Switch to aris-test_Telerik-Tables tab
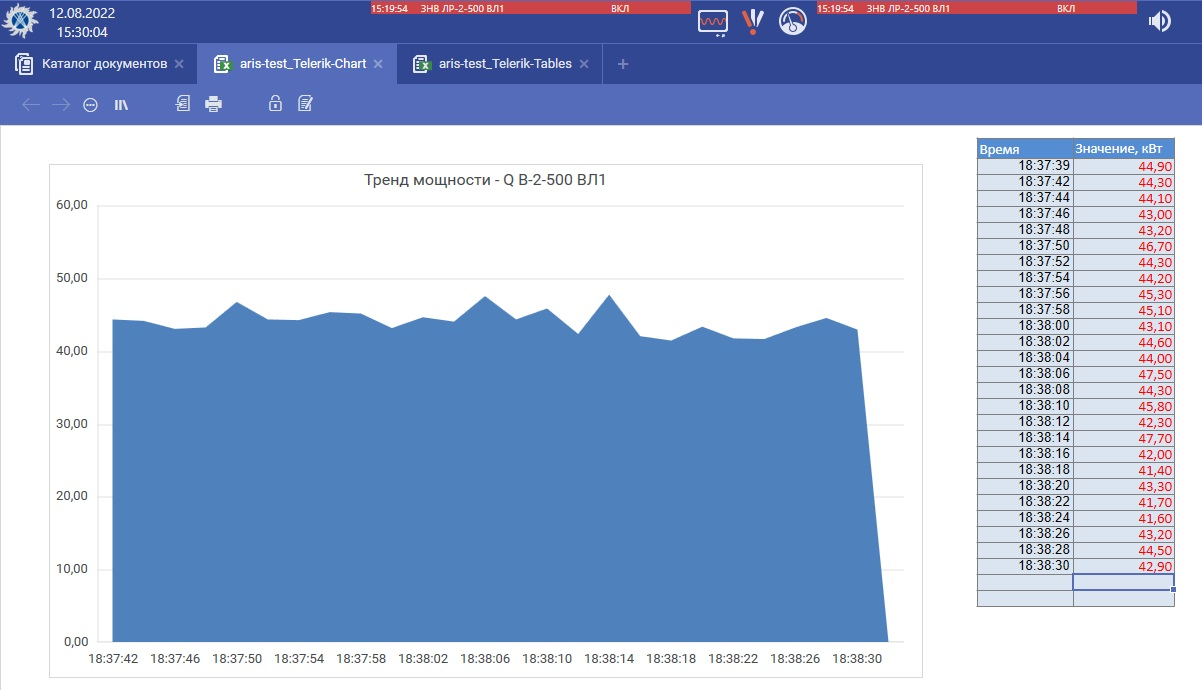 (x=504, y=64)
